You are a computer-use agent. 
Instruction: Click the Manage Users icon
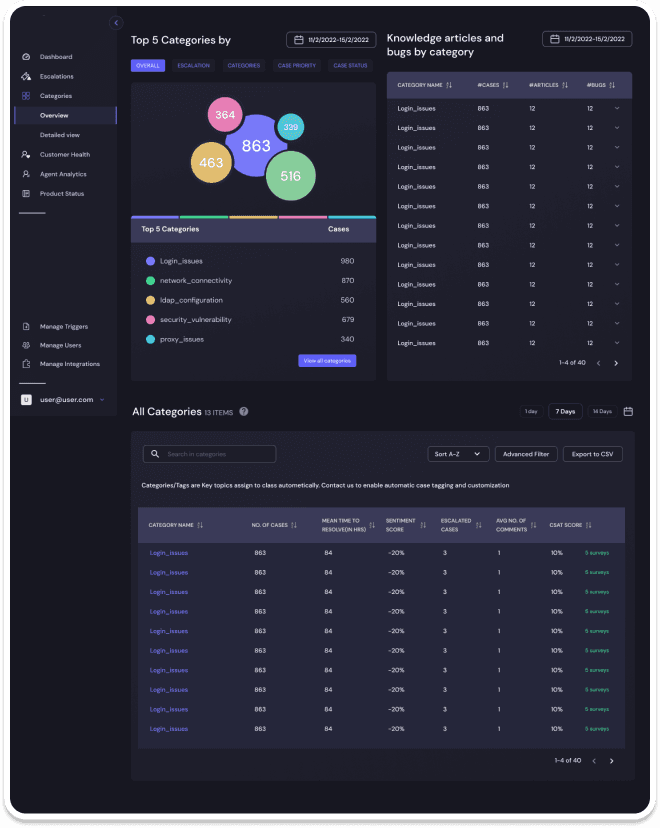pos(26,345)
